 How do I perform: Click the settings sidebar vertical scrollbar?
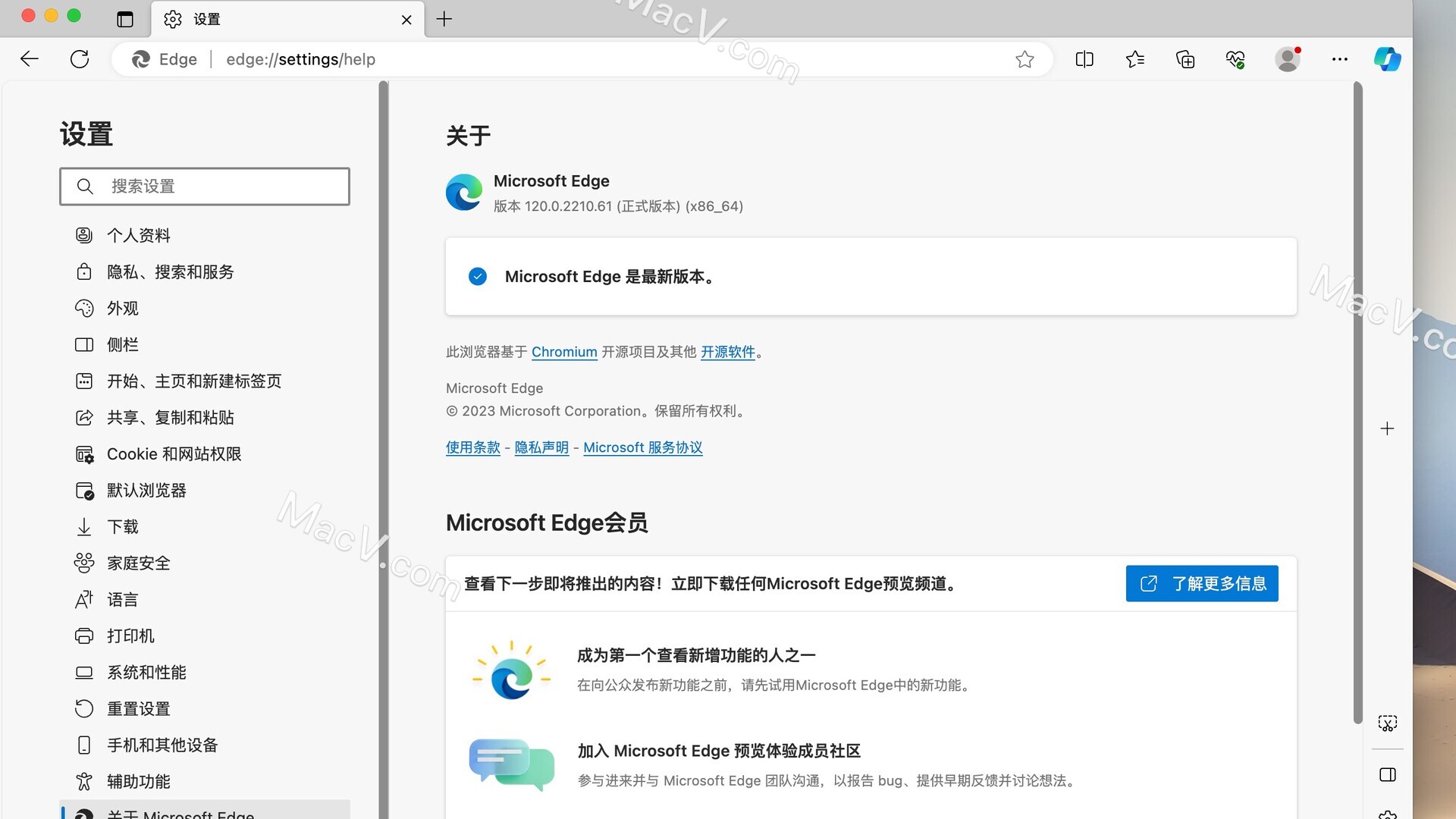[384, 450]
